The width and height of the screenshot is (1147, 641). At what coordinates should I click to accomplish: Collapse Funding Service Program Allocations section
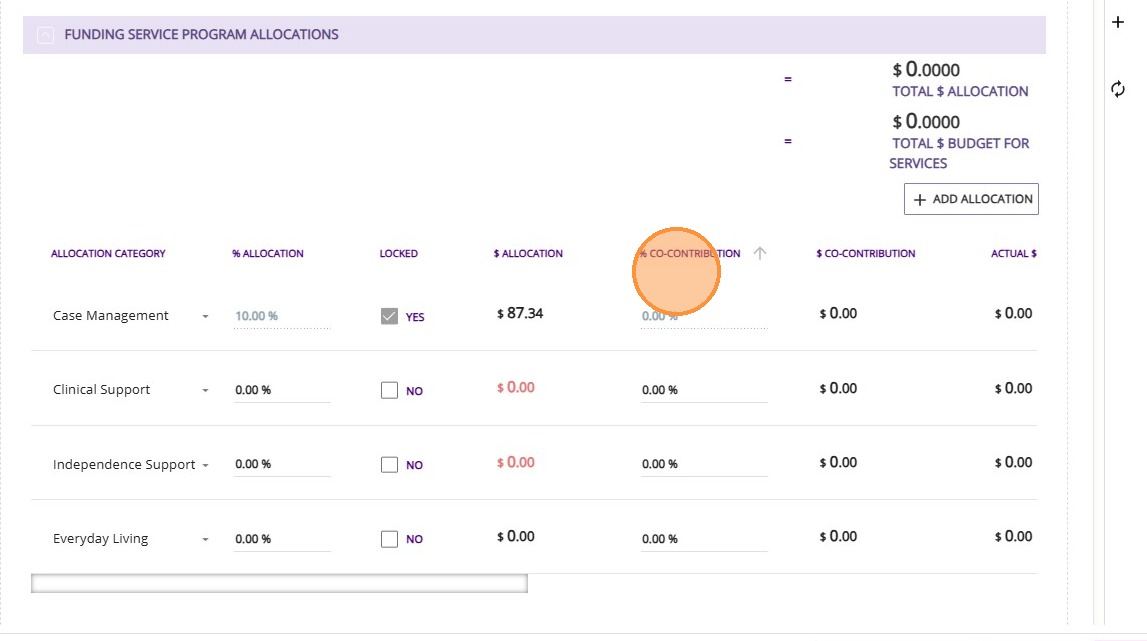(x=45, y=35)
